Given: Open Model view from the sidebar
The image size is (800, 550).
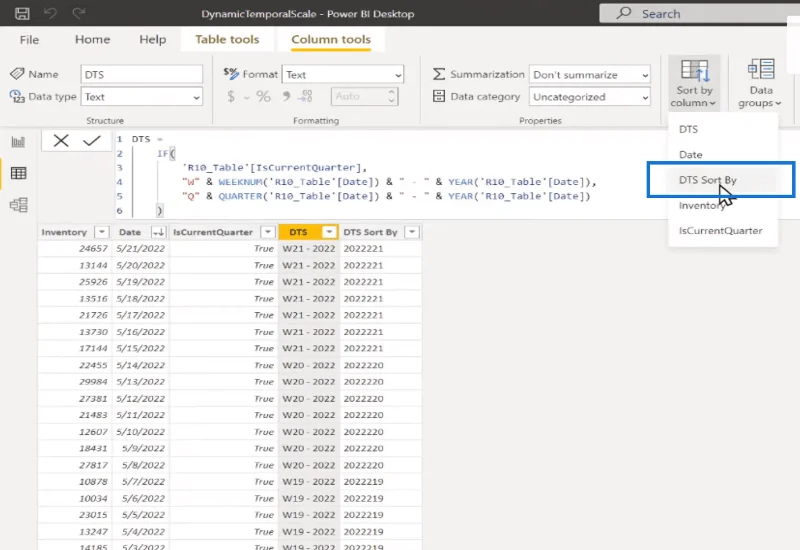Looking at the screenshot, I should point(18,205).
